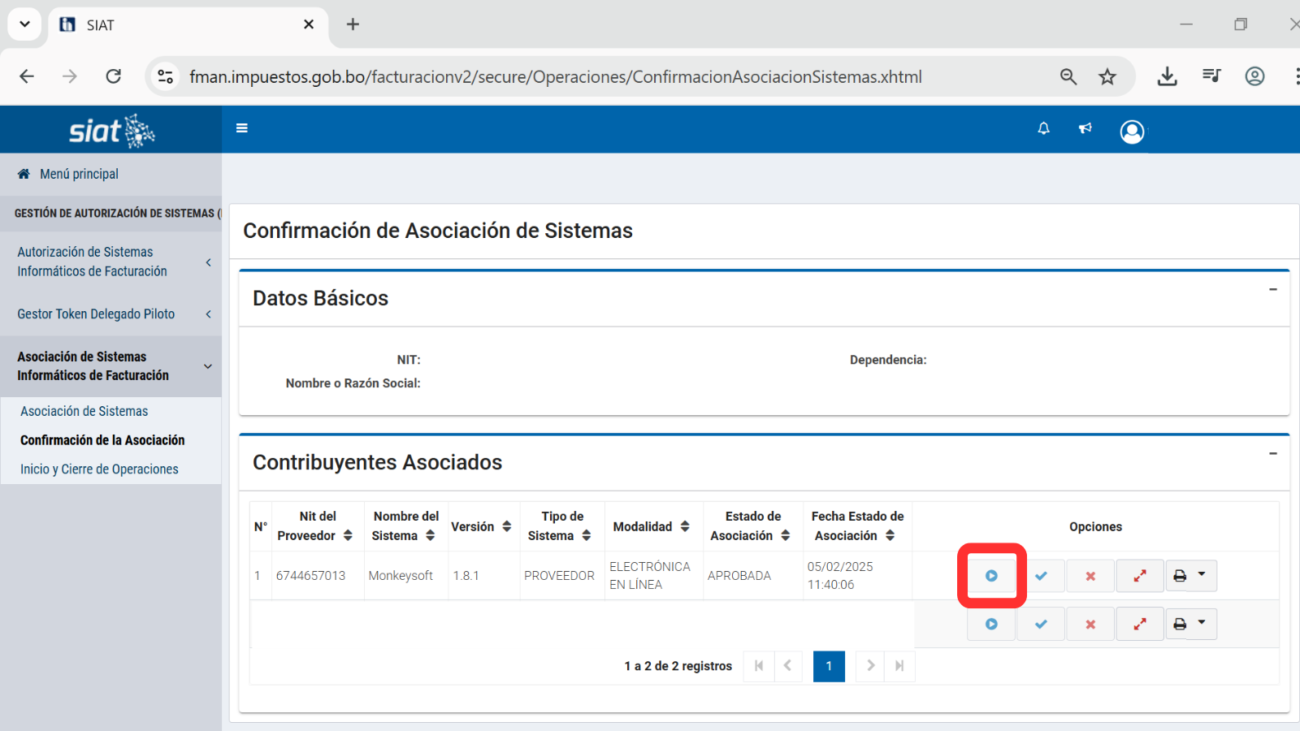Viewport: 1300px width, 731px height.
Task: Click the megaphone announcements icon
Action: pos(1085,129)
